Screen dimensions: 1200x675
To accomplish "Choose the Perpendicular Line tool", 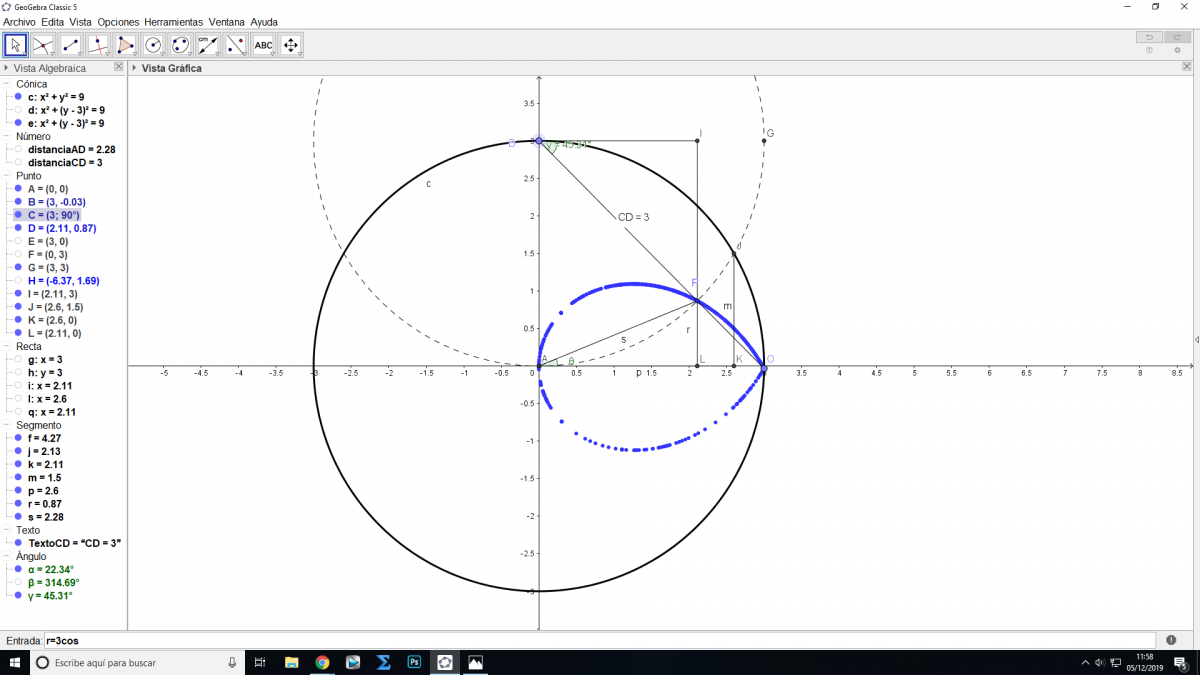I will (98, 45).
